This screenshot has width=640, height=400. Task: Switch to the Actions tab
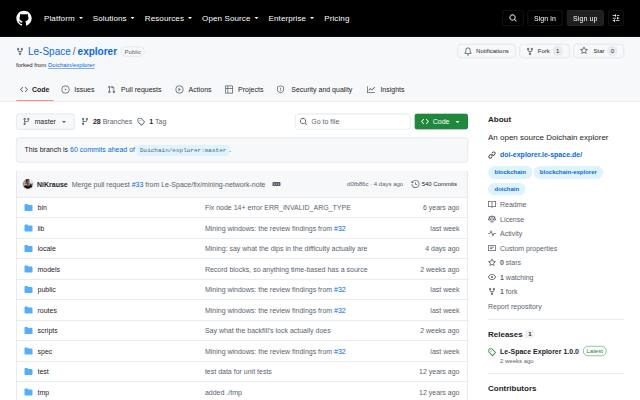[x=193, y=89]
